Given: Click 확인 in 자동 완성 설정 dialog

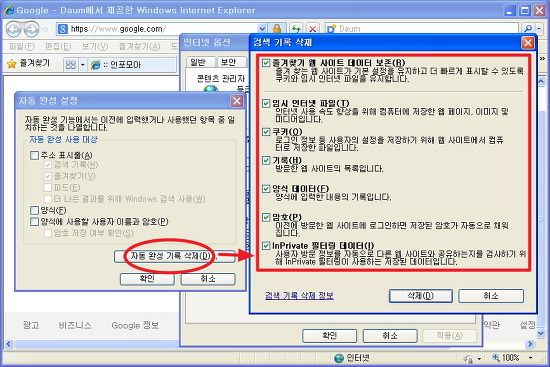Looking at the screenshot, I should 147,279.
